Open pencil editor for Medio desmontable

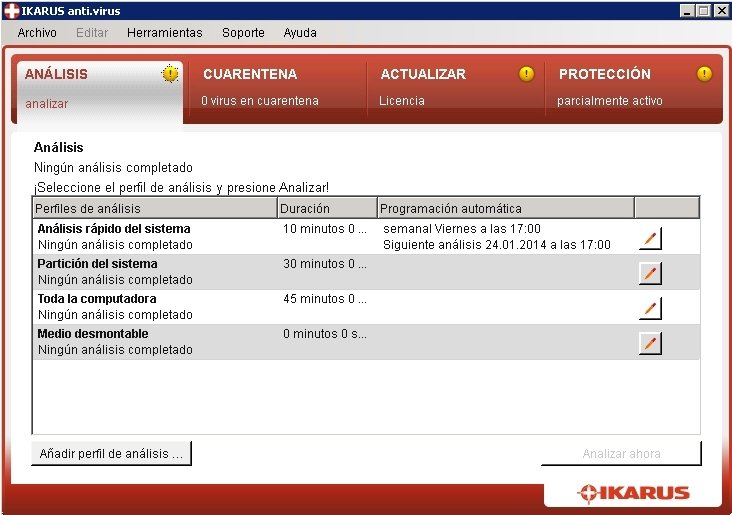click(650, 344)
